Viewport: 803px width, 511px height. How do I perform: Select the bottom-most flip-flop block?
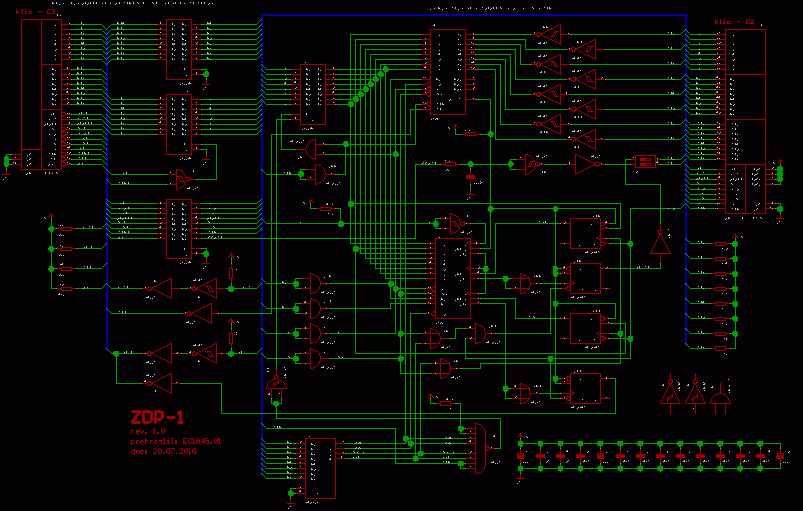pyautogui.click(x=586, y=390)
